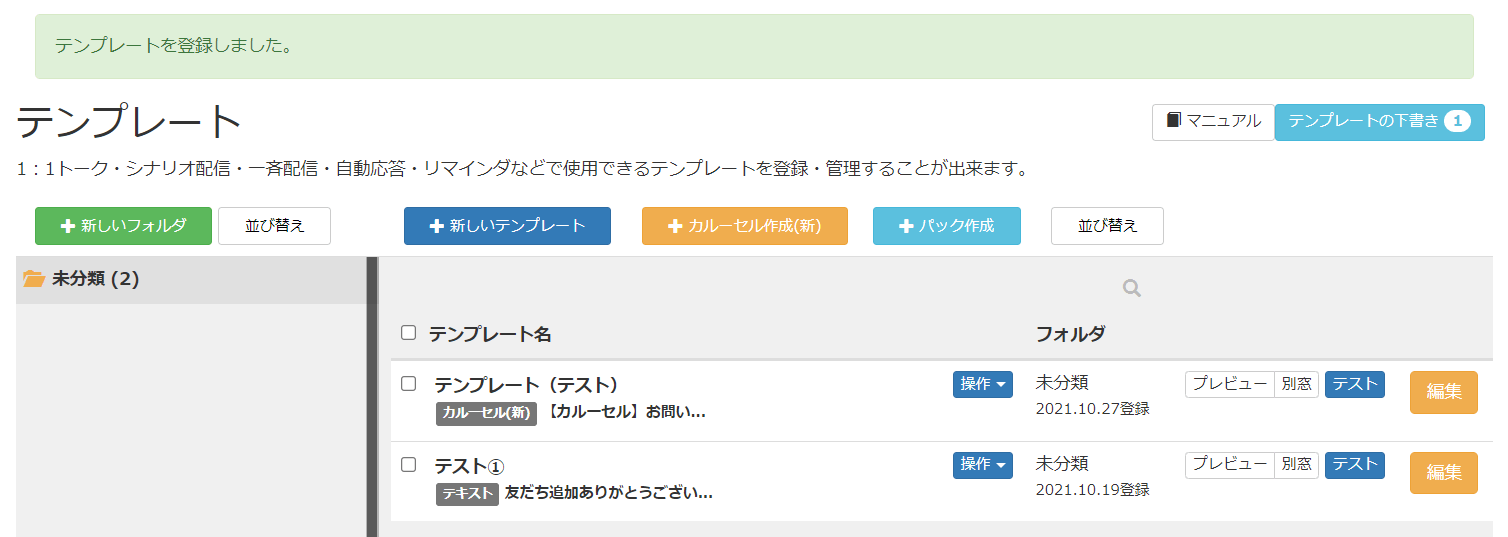Click 編集 for テンプレート（テスト）
This screenshot has height=537, width=1508.
click(1444, 392)
